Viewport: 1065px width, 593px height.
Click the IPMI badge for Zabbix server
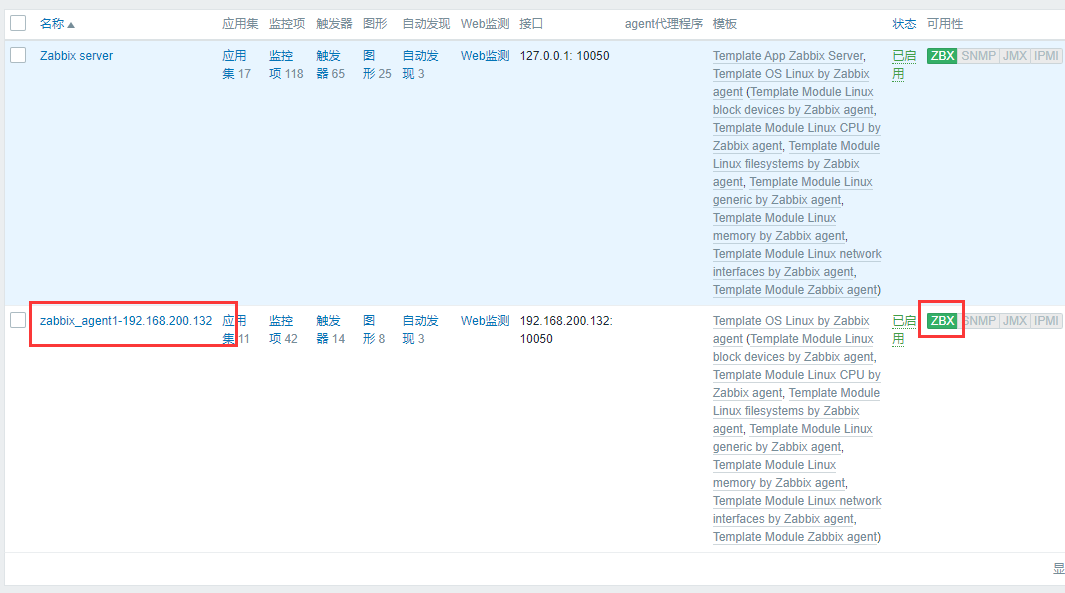(1046, 56)
